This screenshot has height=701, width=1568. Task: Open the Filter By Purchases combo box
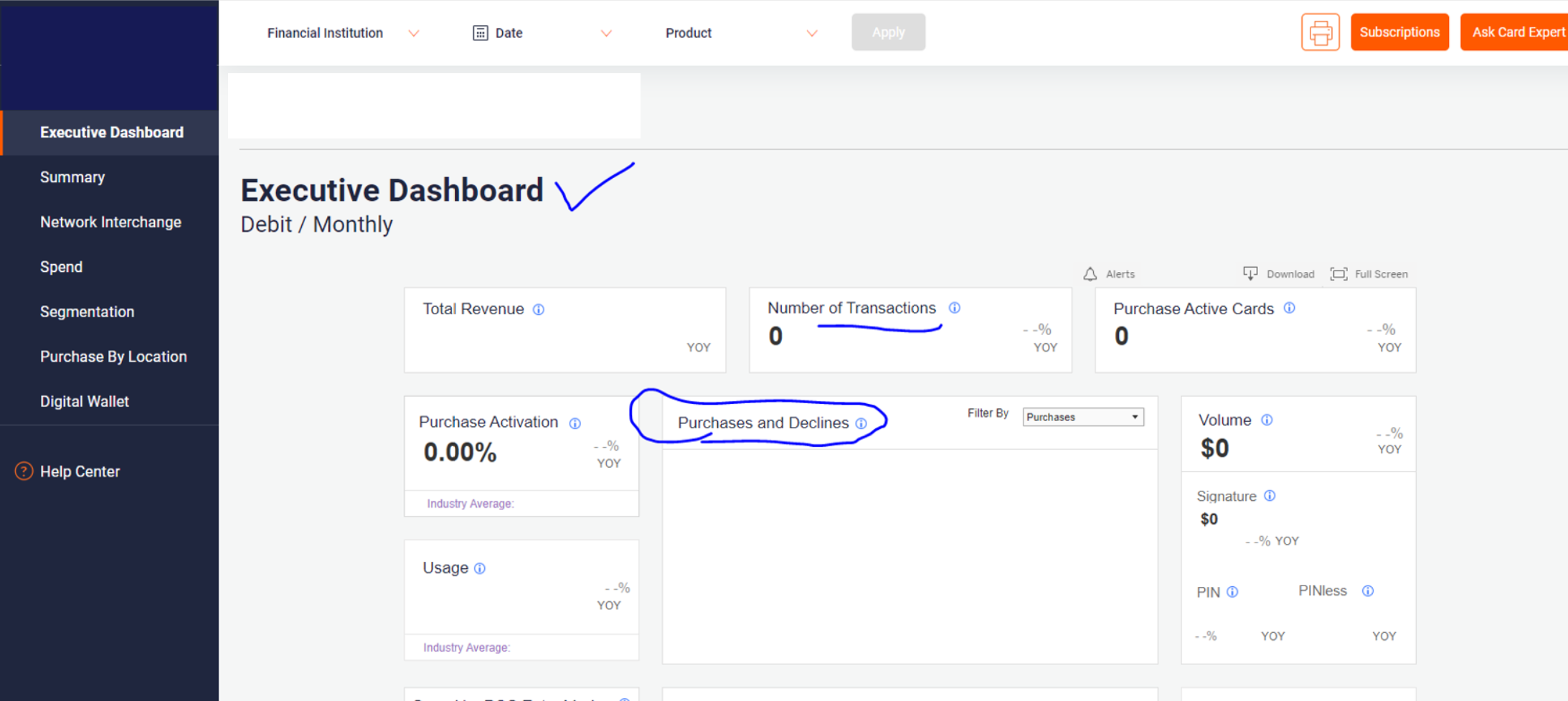(x=1082, y=417)
